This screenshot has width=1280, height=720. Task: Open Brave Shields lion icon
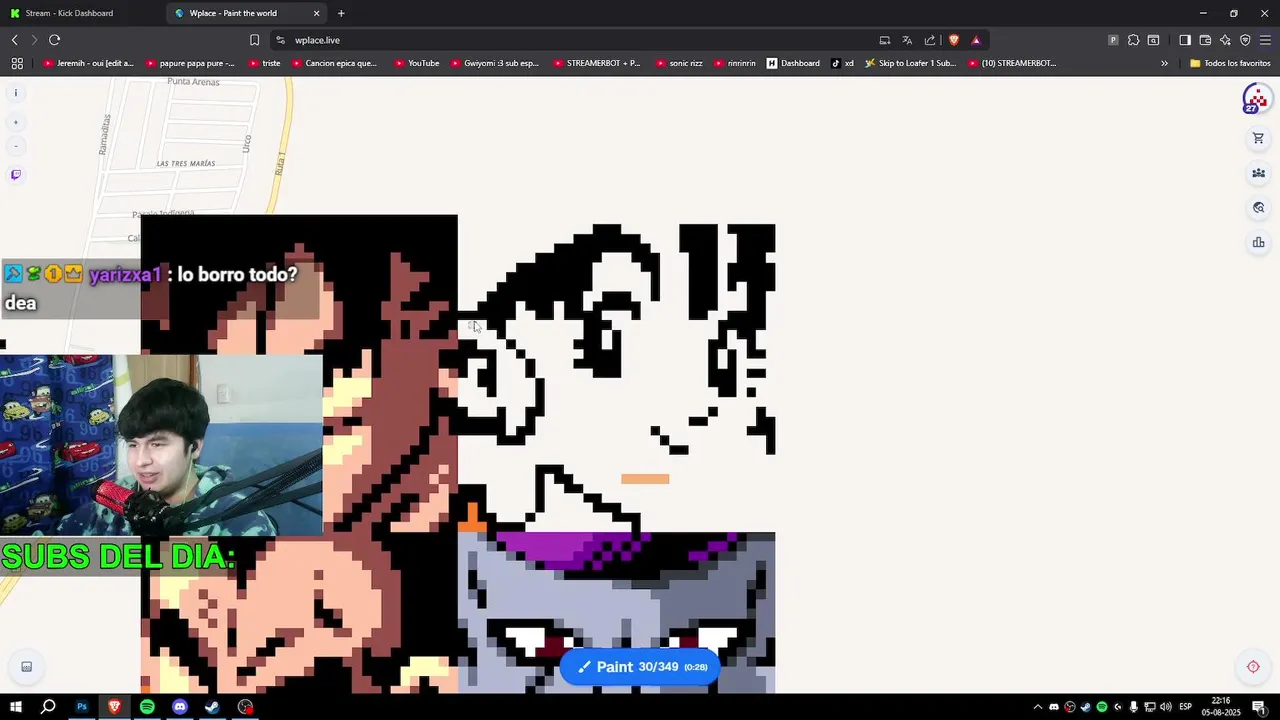point(953,40)
